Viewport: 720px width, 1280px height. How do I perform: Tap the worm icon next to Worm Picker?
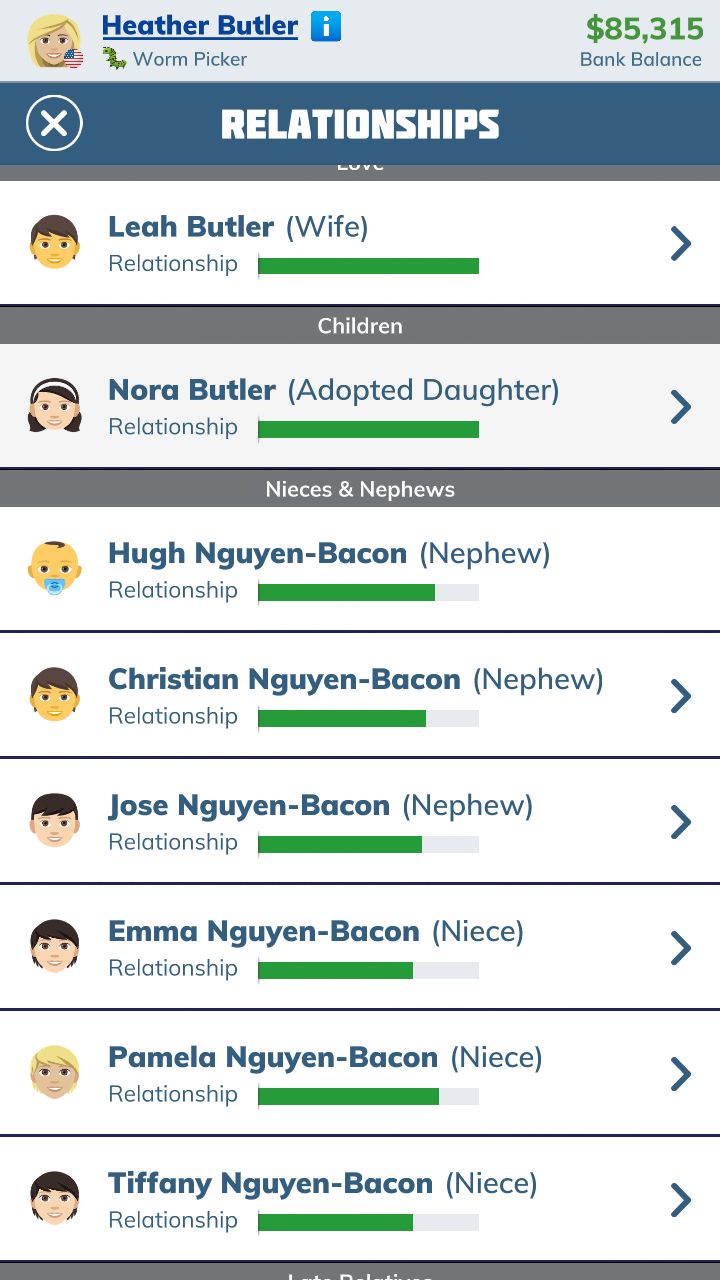pos(115,58)
